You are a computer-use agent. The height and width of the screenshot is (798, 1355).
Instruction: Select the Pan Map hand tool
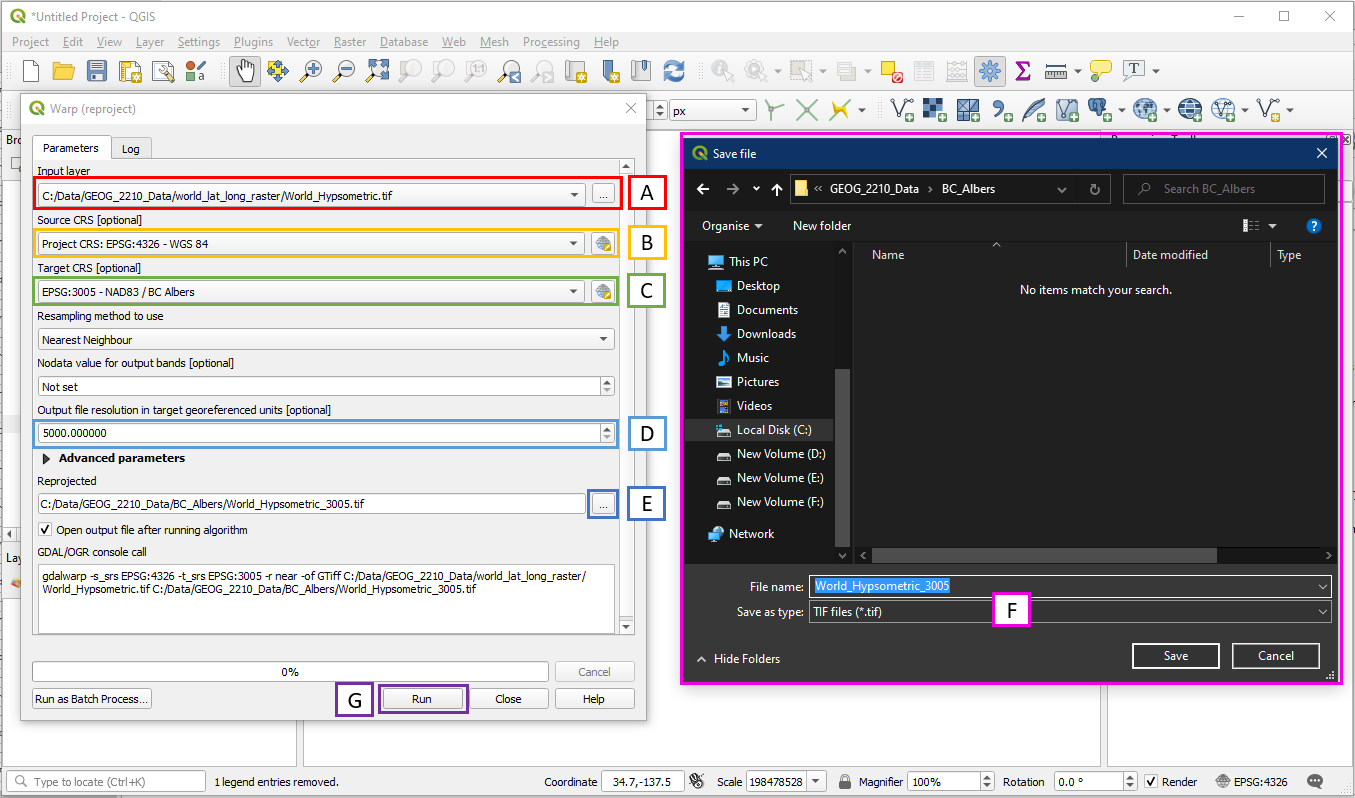pos(245,71)
